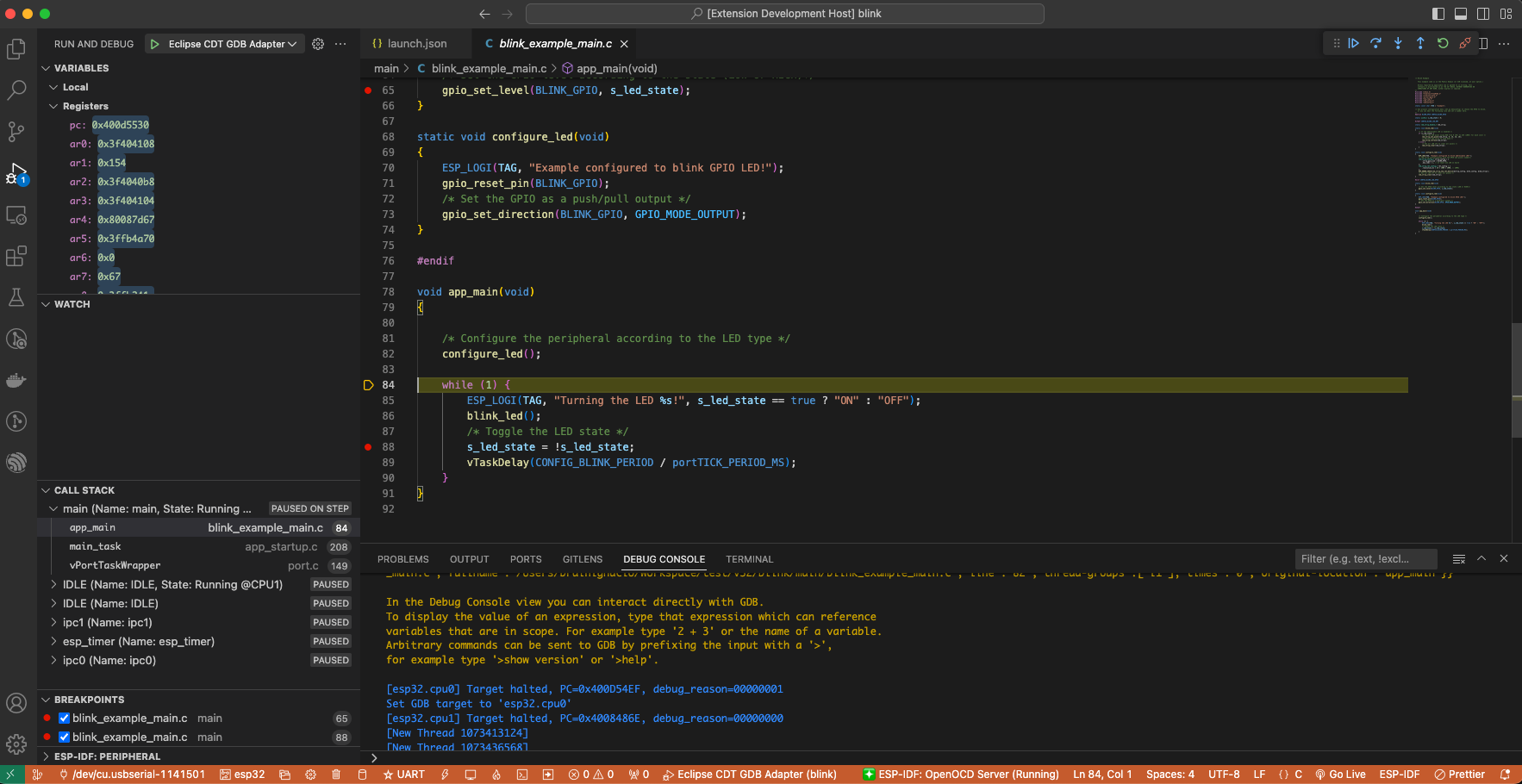Expand the esp_timer thread in Call Stack
Screen dimensions: 1522x784
53,641
